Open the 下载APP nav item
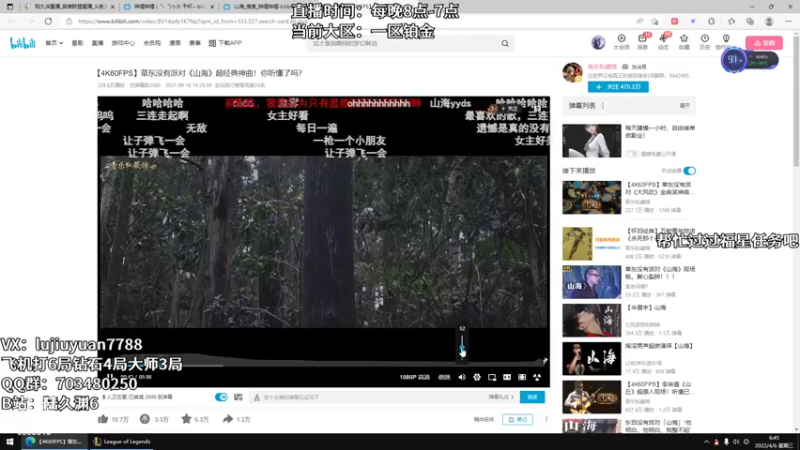 pyautogui.click(x=225, y=43)
